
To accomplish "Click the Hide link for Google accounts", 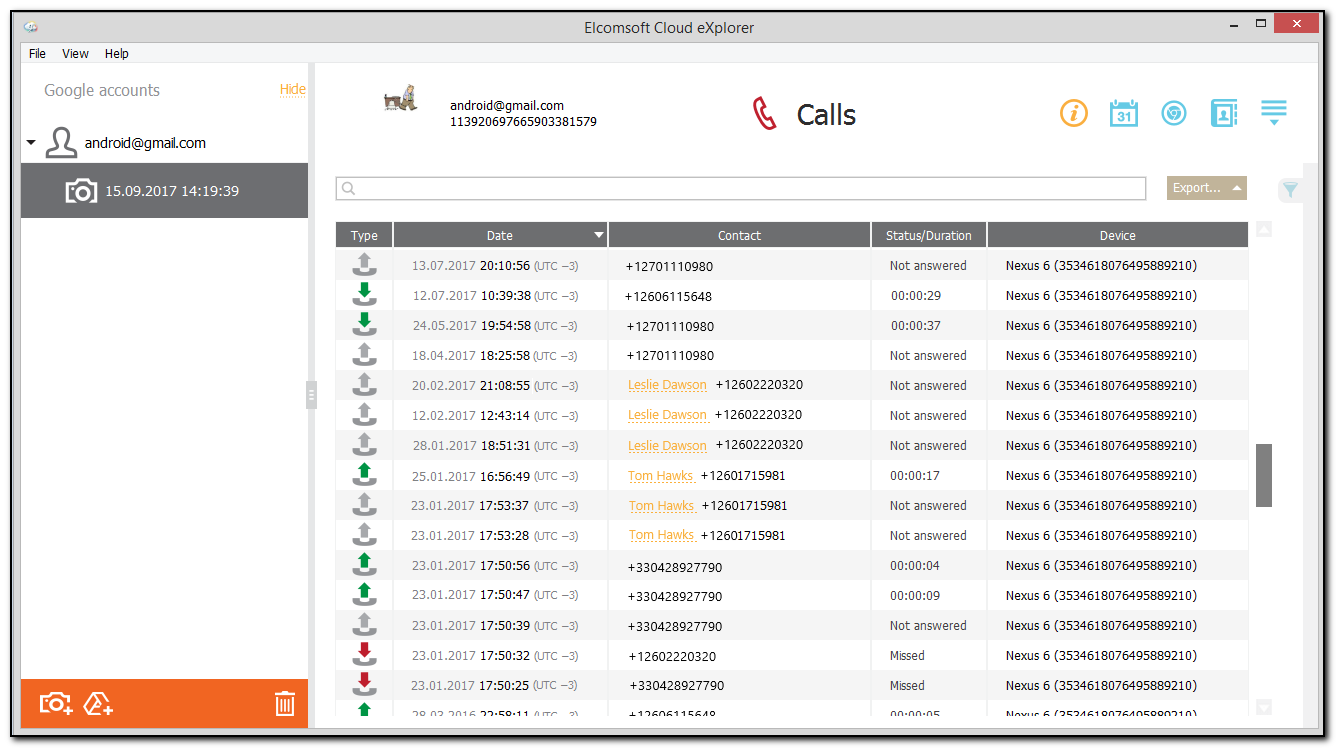I will click(x=292, y=89).
